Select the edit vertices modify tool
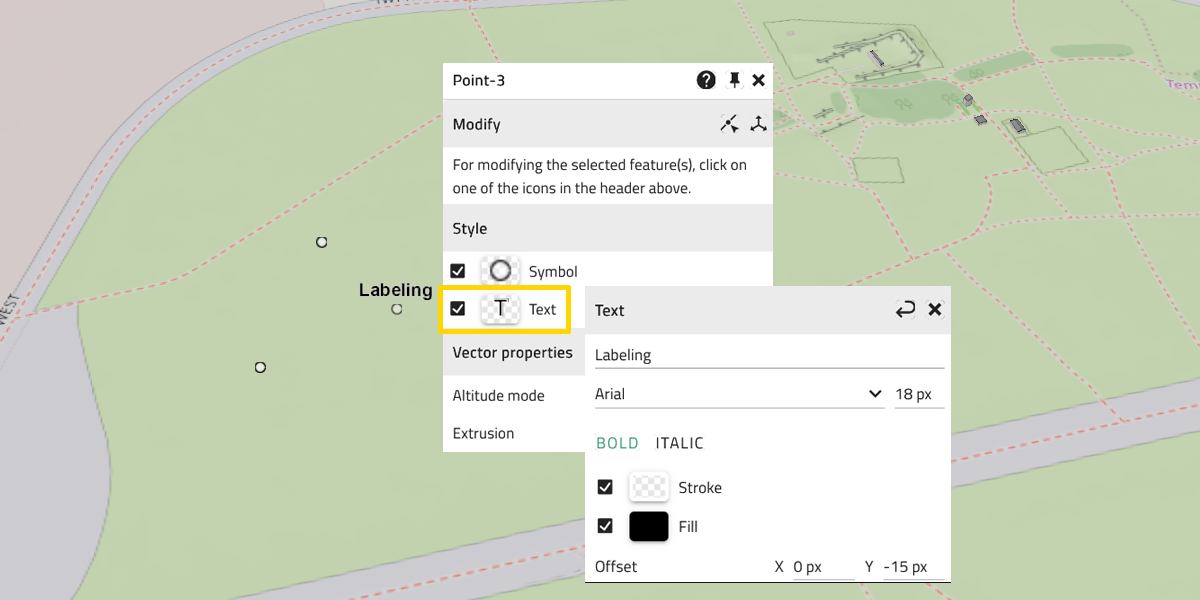1200x600 pixels. click(730, 124)
